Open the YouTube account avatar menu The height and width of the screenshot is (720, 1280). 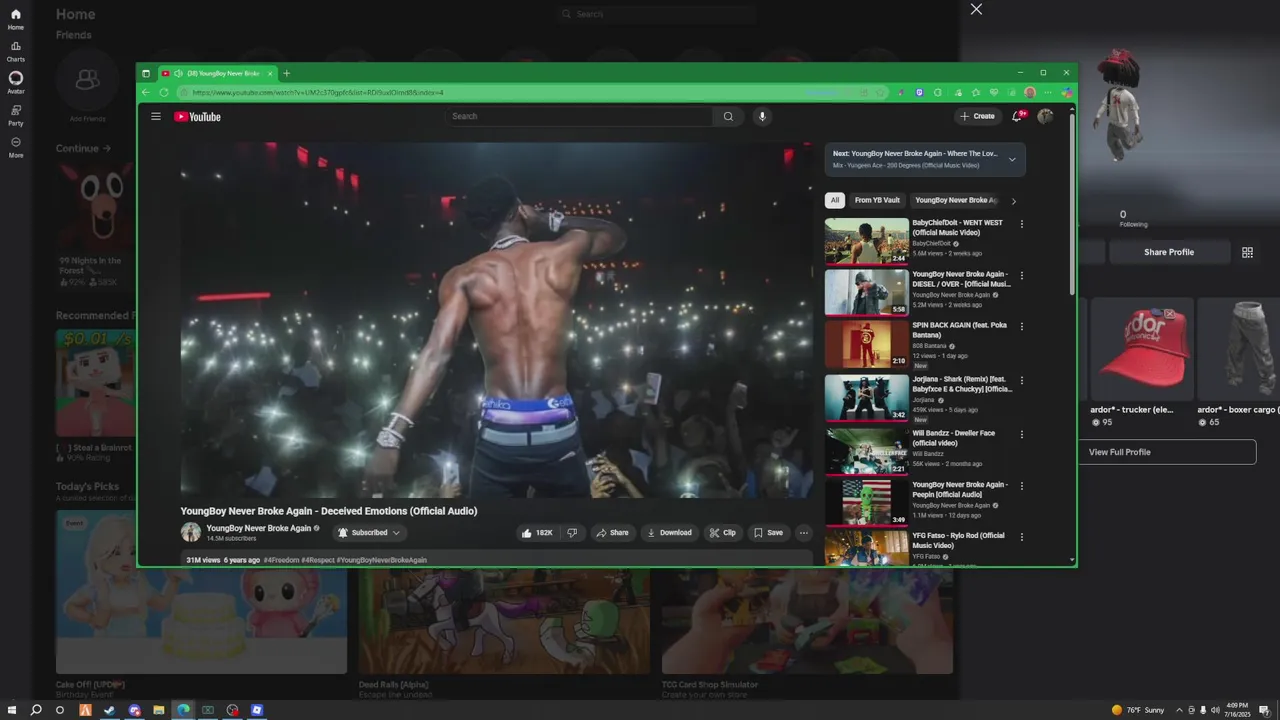pos(1045,116)
